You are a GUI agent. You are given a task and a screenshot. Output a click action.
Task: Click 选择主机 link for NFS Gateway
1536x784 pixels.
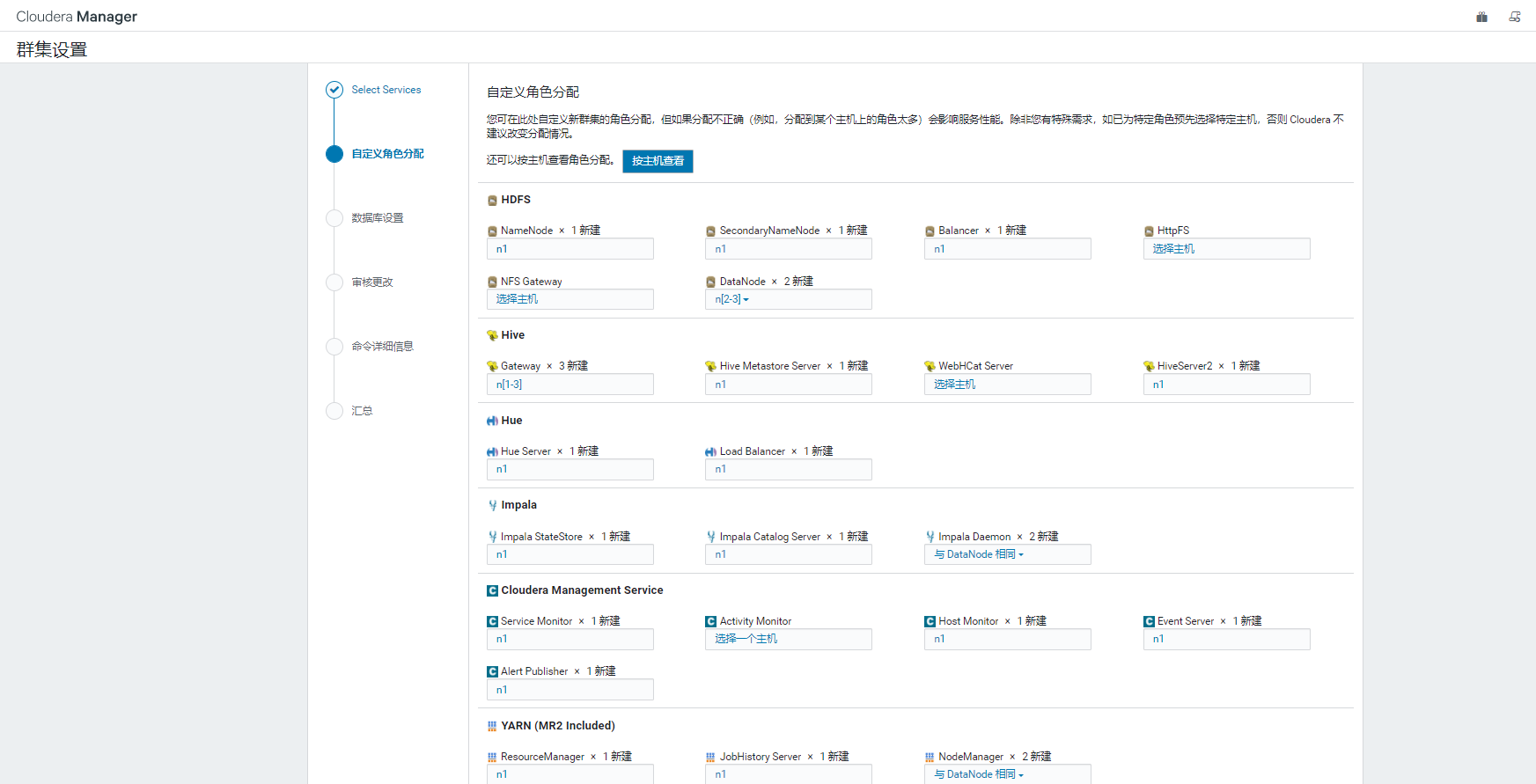[517, 300]
